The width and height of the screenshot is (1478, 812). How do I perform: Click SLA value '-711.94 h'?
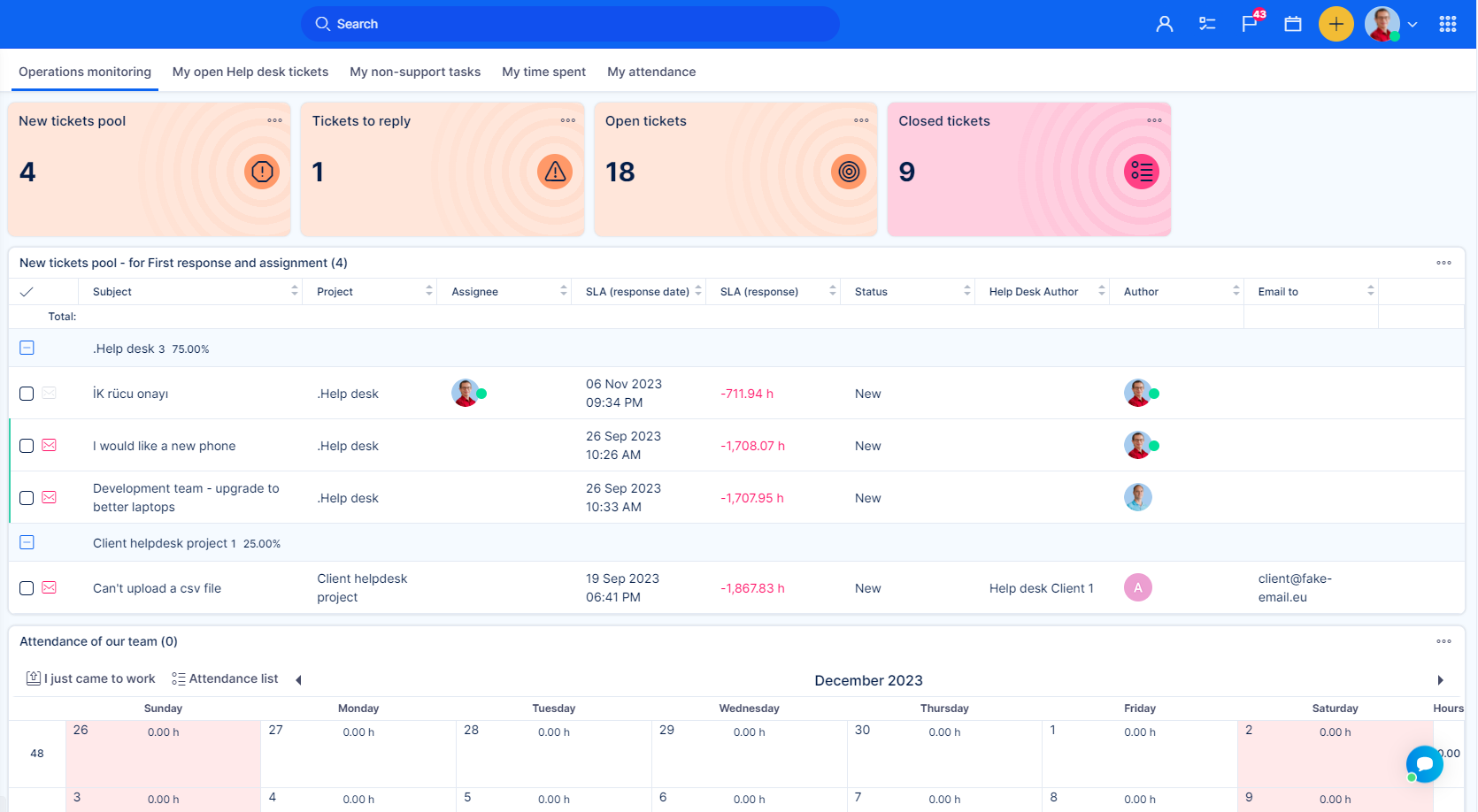(747, 394)
